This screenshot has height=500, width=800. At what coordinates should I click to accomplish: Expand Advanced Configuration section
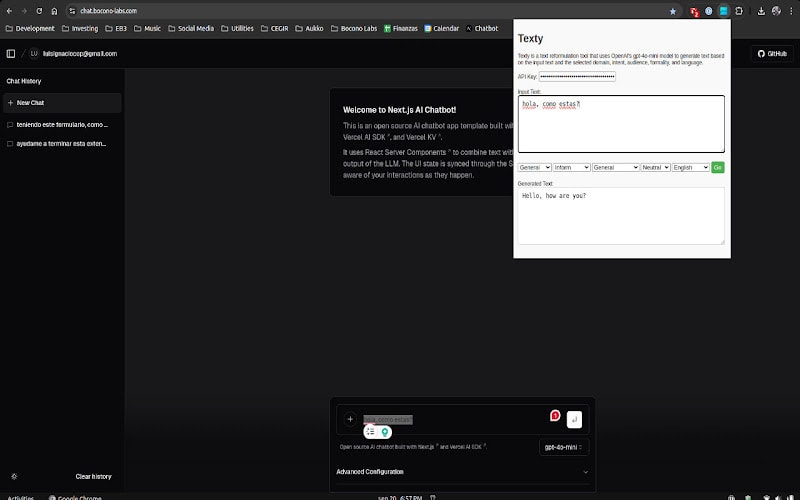click(462, 472)
